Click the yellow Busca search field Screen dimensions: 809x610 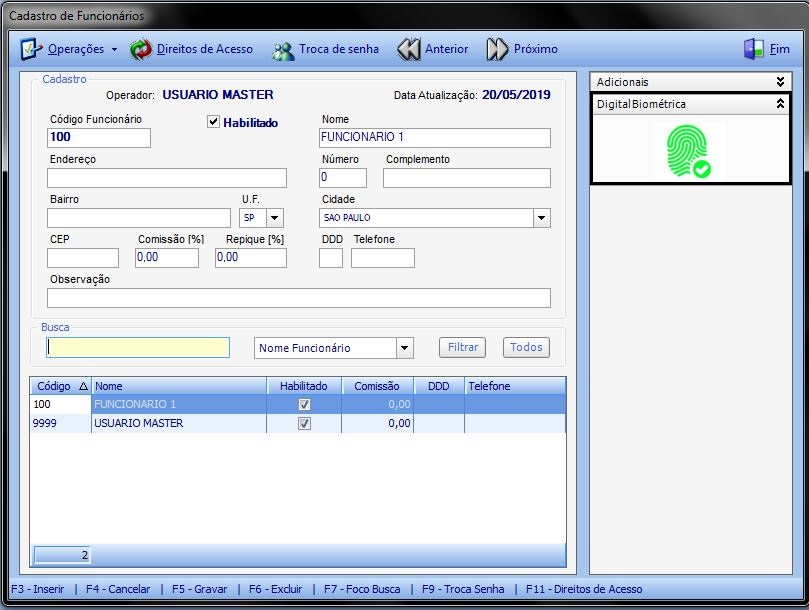pyautogui.click(x=138, y=347)
